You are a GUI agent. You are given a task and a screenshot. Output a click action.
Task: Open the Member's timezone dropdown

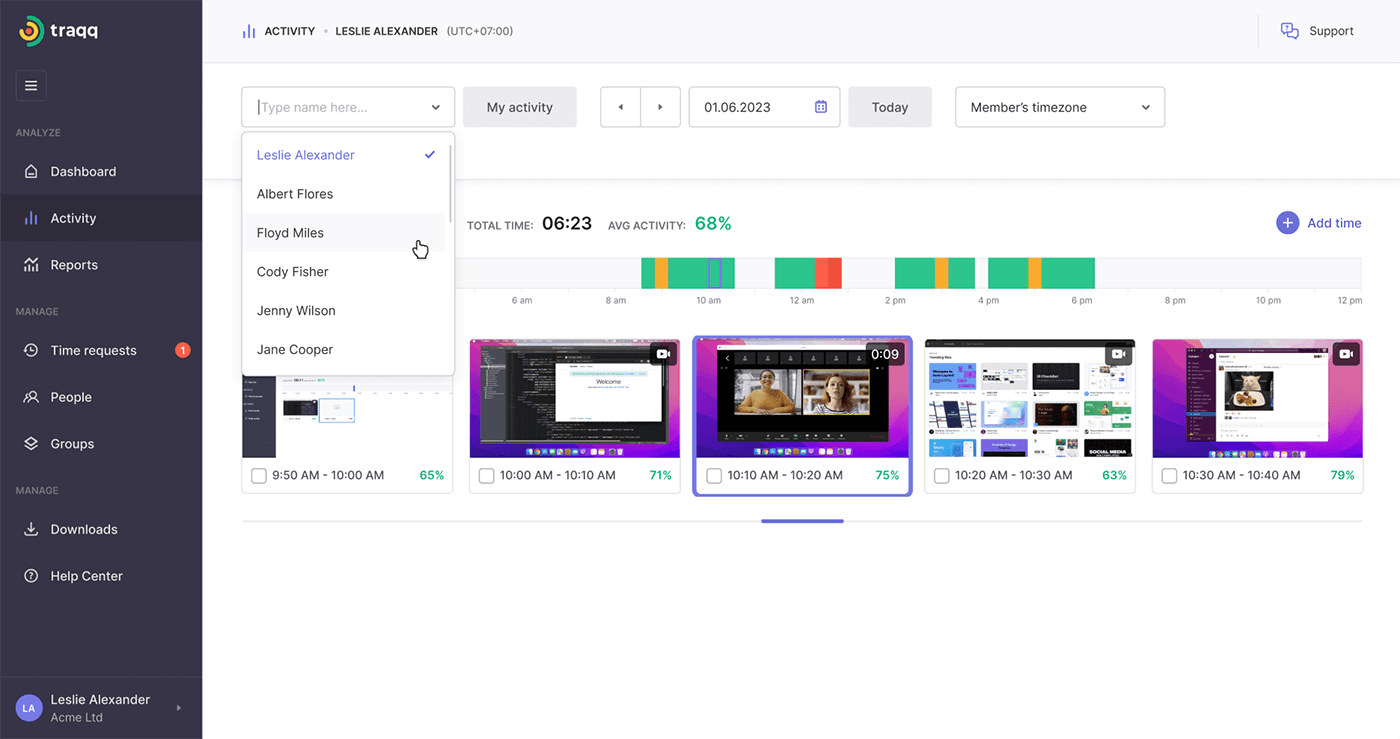1060,107
